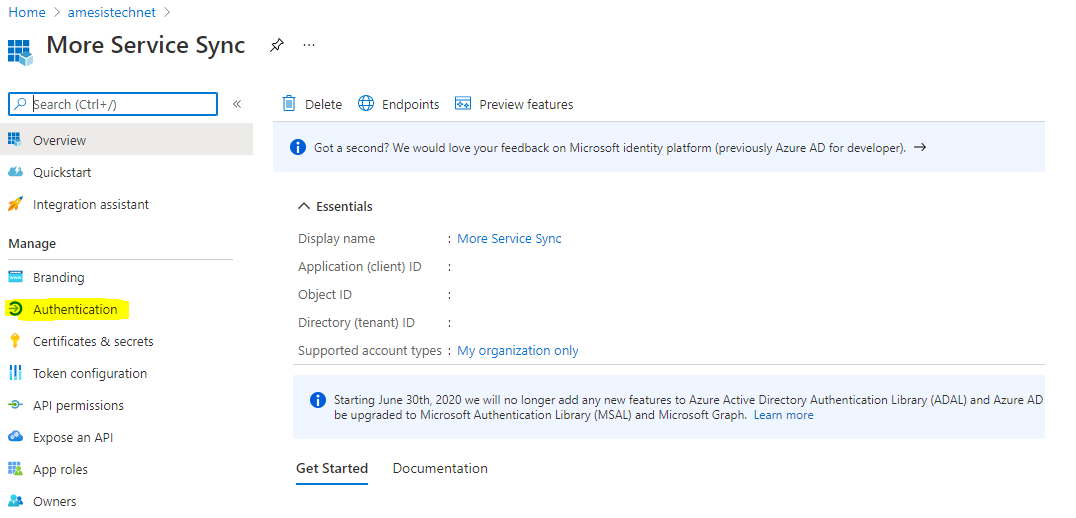Screen dimensions: 1076x518
Task: Click the Supported account types label
Action: pos(370,351)
